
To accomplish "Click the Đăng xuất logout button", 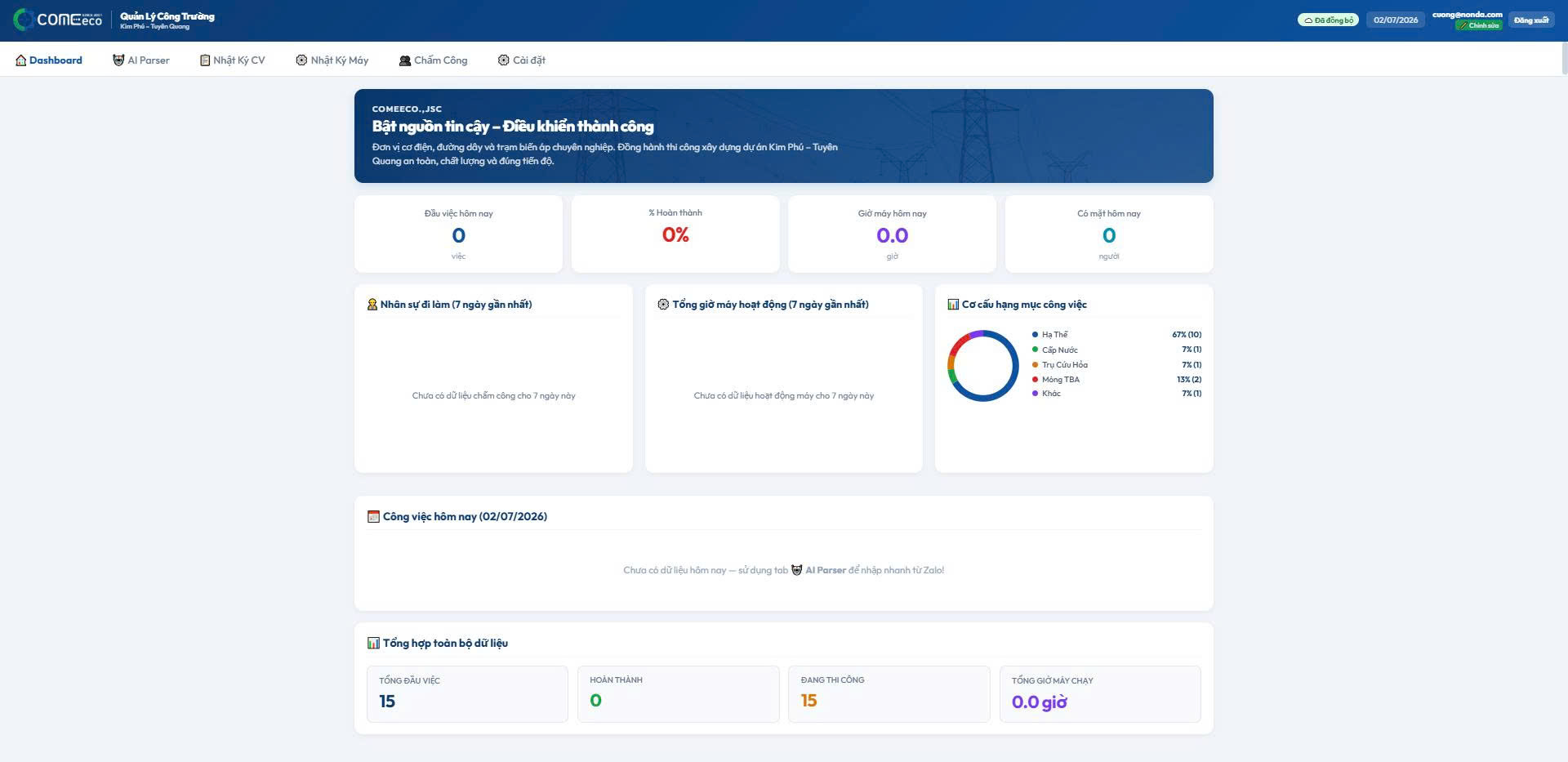I will coord(1531,20).
